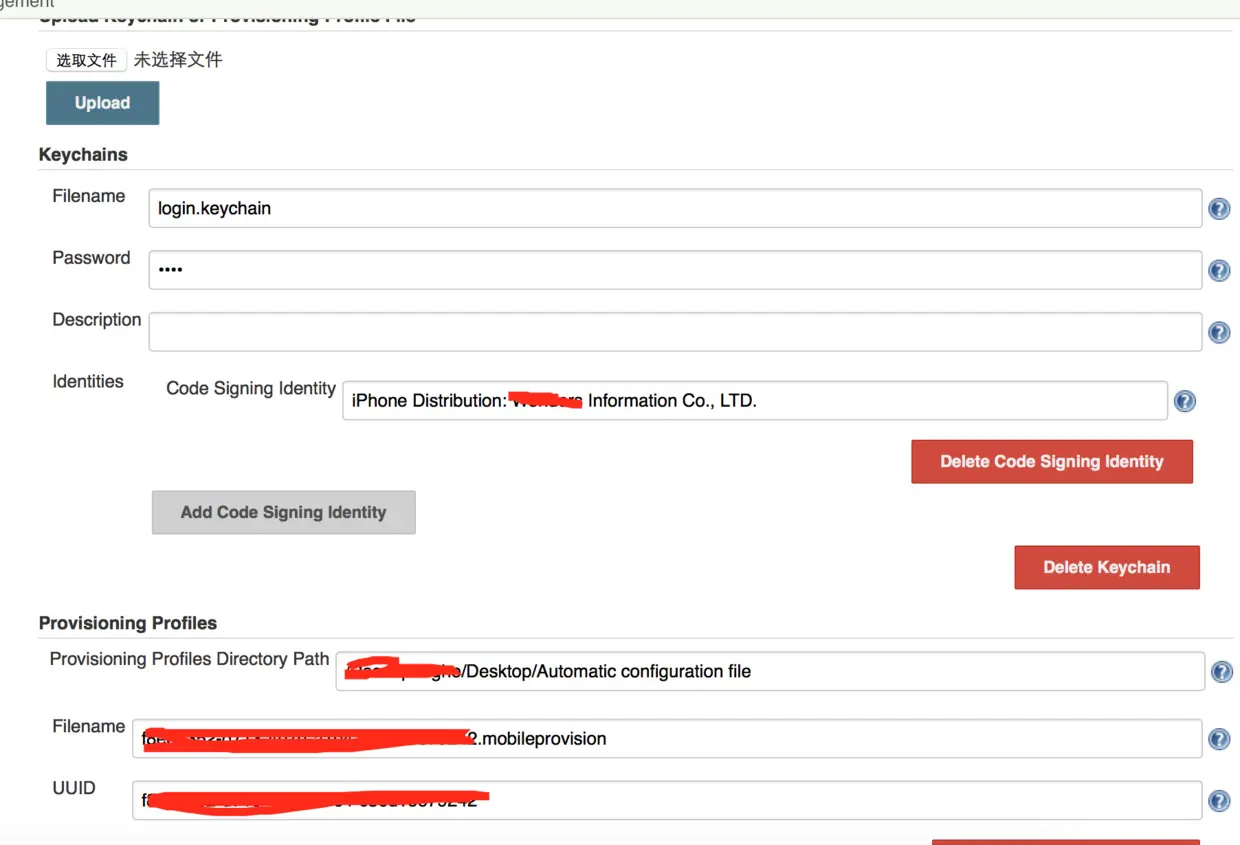This screenshot has width=1240, height=845.
Task: Delete the login keychain
Action: pos(1107,567)
